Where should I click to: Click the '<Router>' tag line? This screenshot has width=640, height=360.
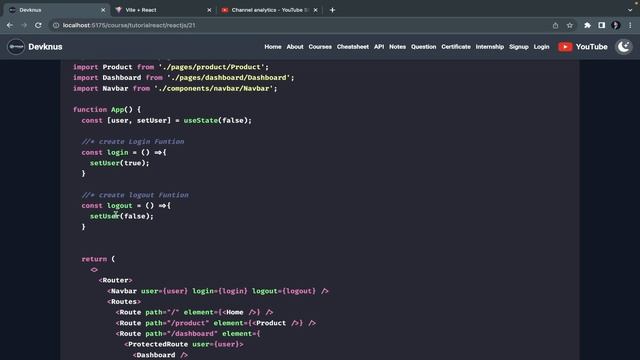coord(116,280)
